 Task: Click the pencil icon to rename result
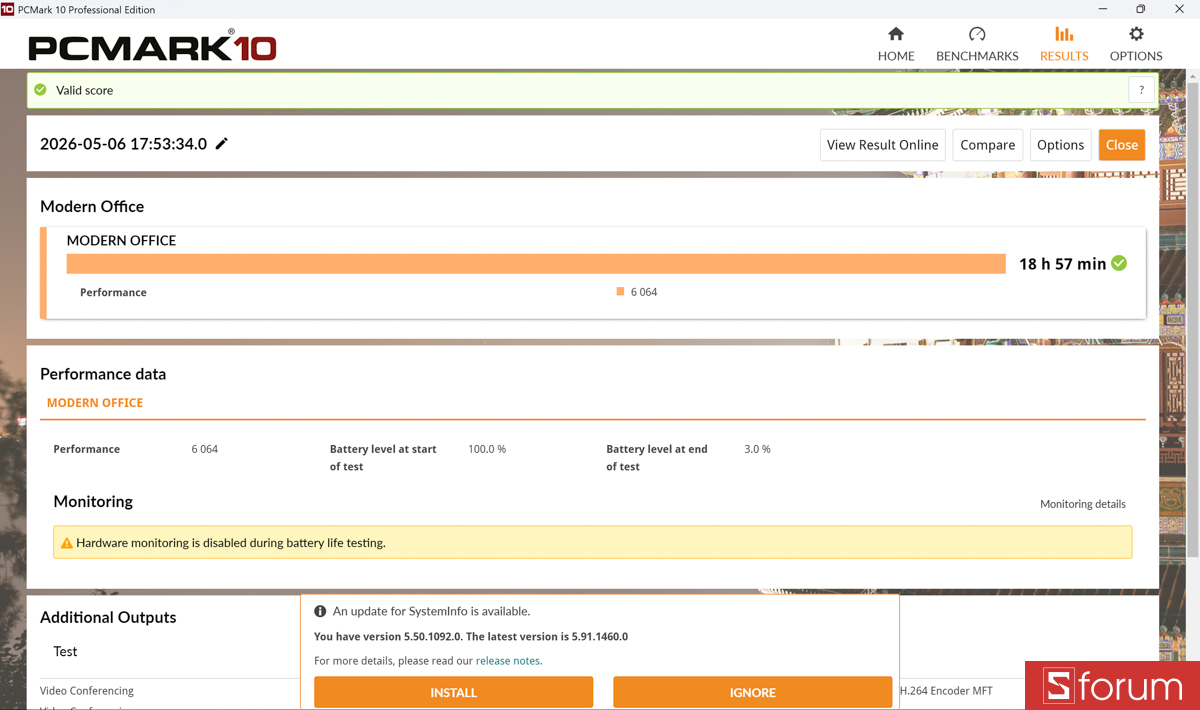(222, 144)
